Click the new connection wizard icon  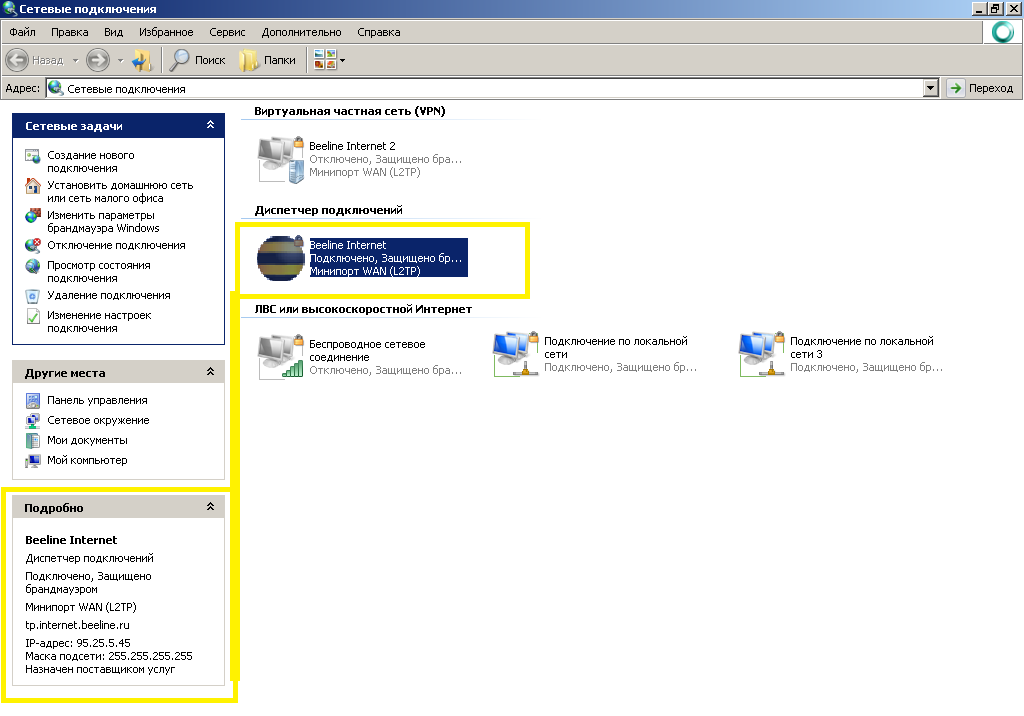click(33, 156)
